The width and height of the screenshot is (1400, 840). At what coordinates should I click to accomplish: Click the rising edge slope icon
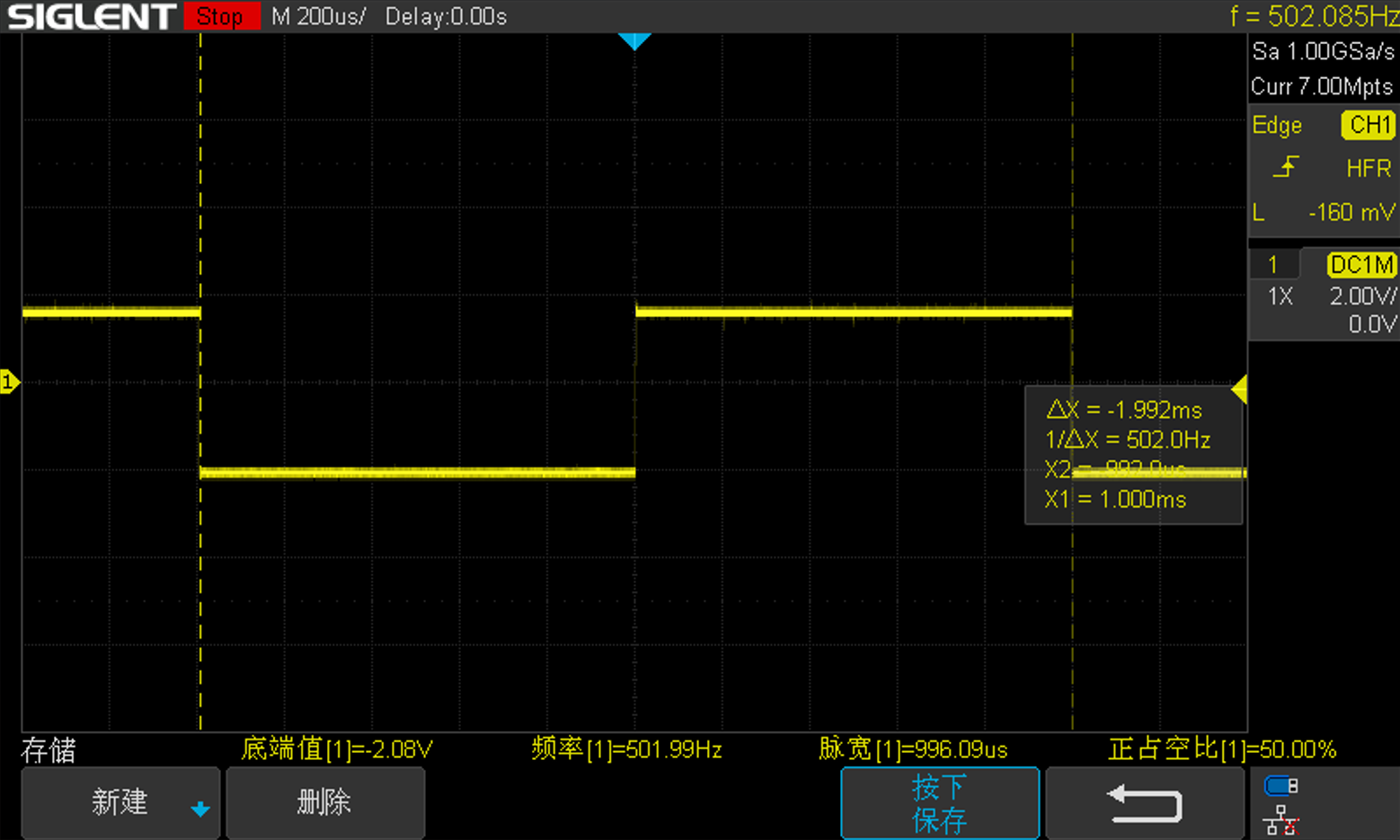[1287, 167]
